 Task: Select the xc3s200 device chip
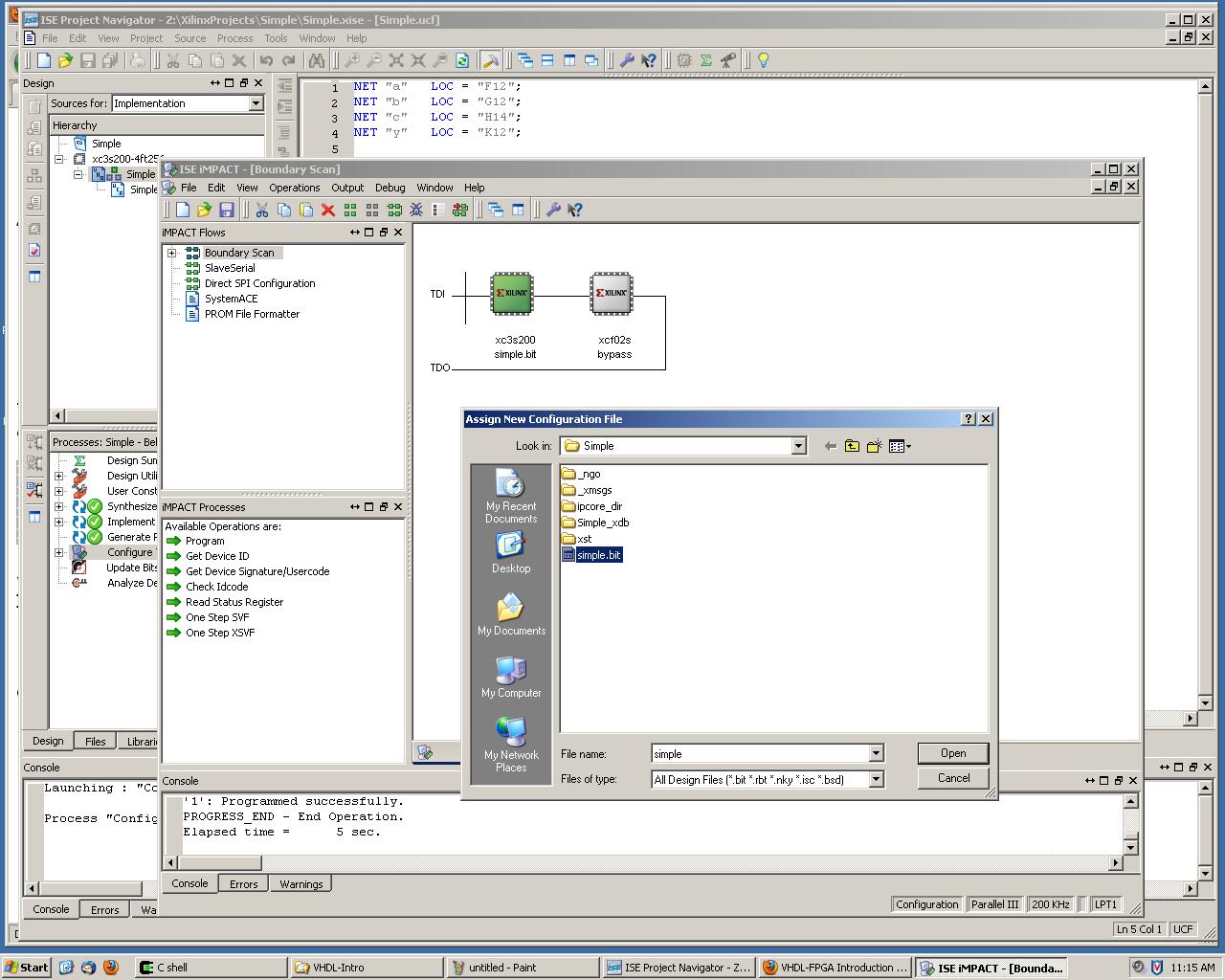pyautogui.click(x=512, y=293)
